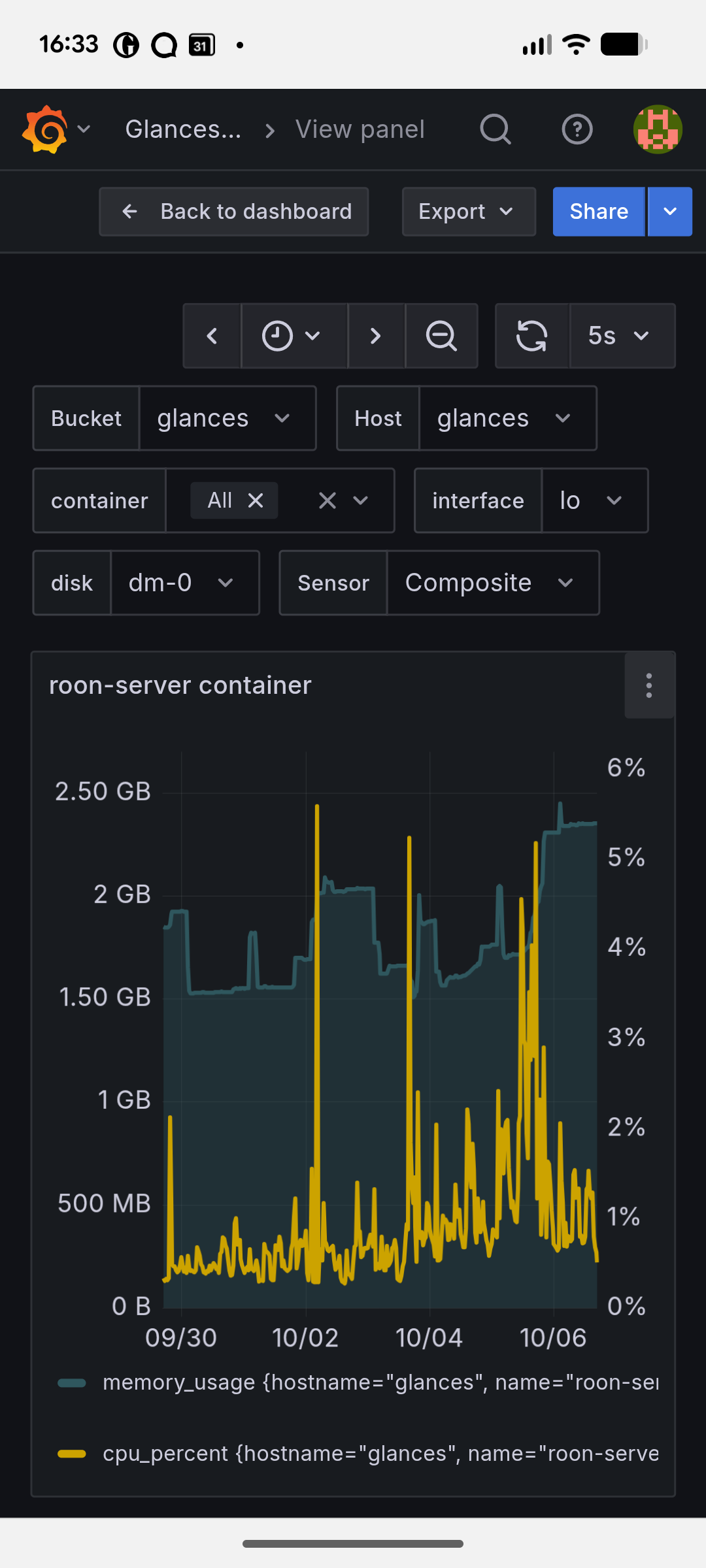Open the help question mark icon
This screenshot has width=706, height=1568.
(577, 129)
